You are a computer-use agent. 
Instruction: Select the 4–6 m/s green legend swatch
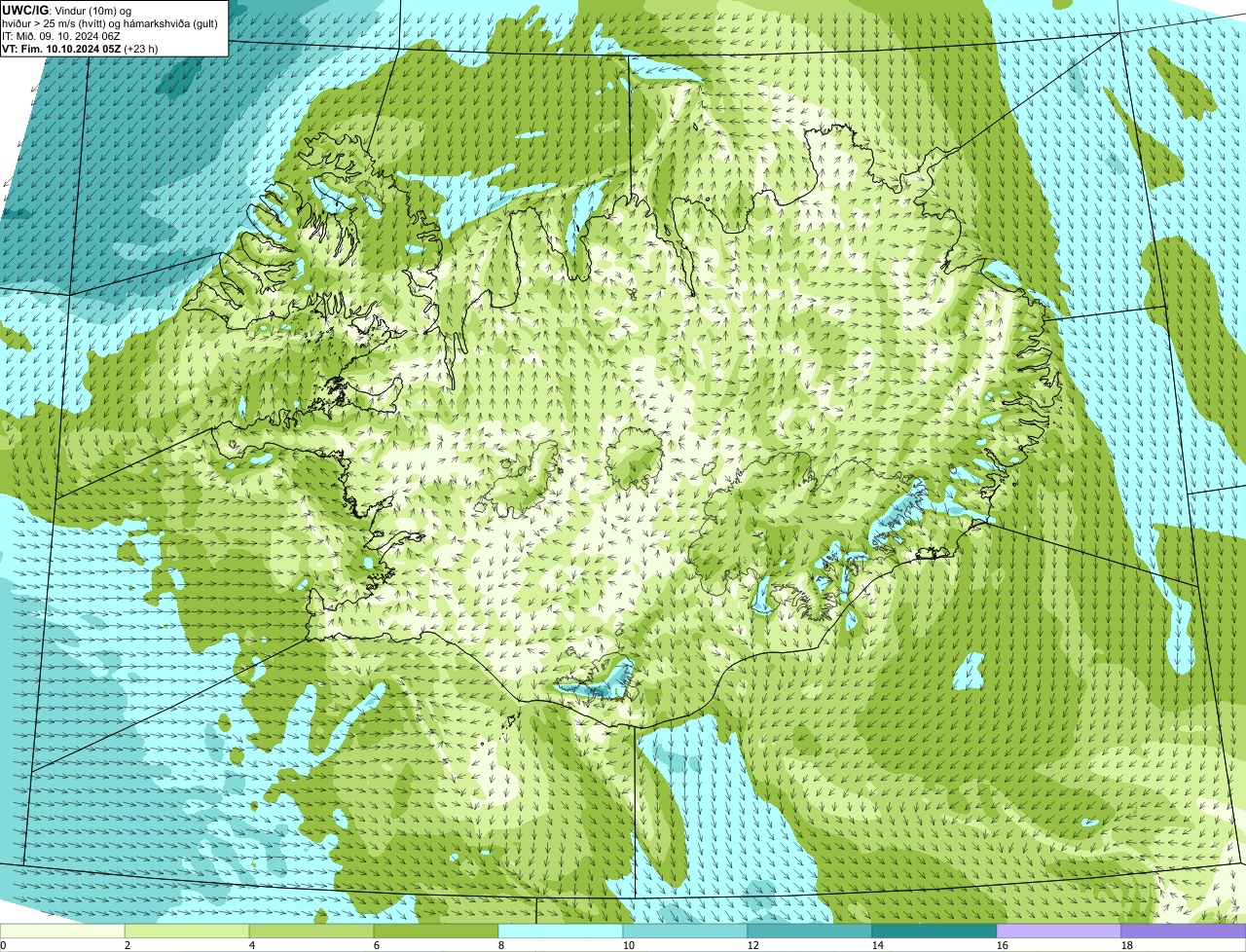point(311,931)
